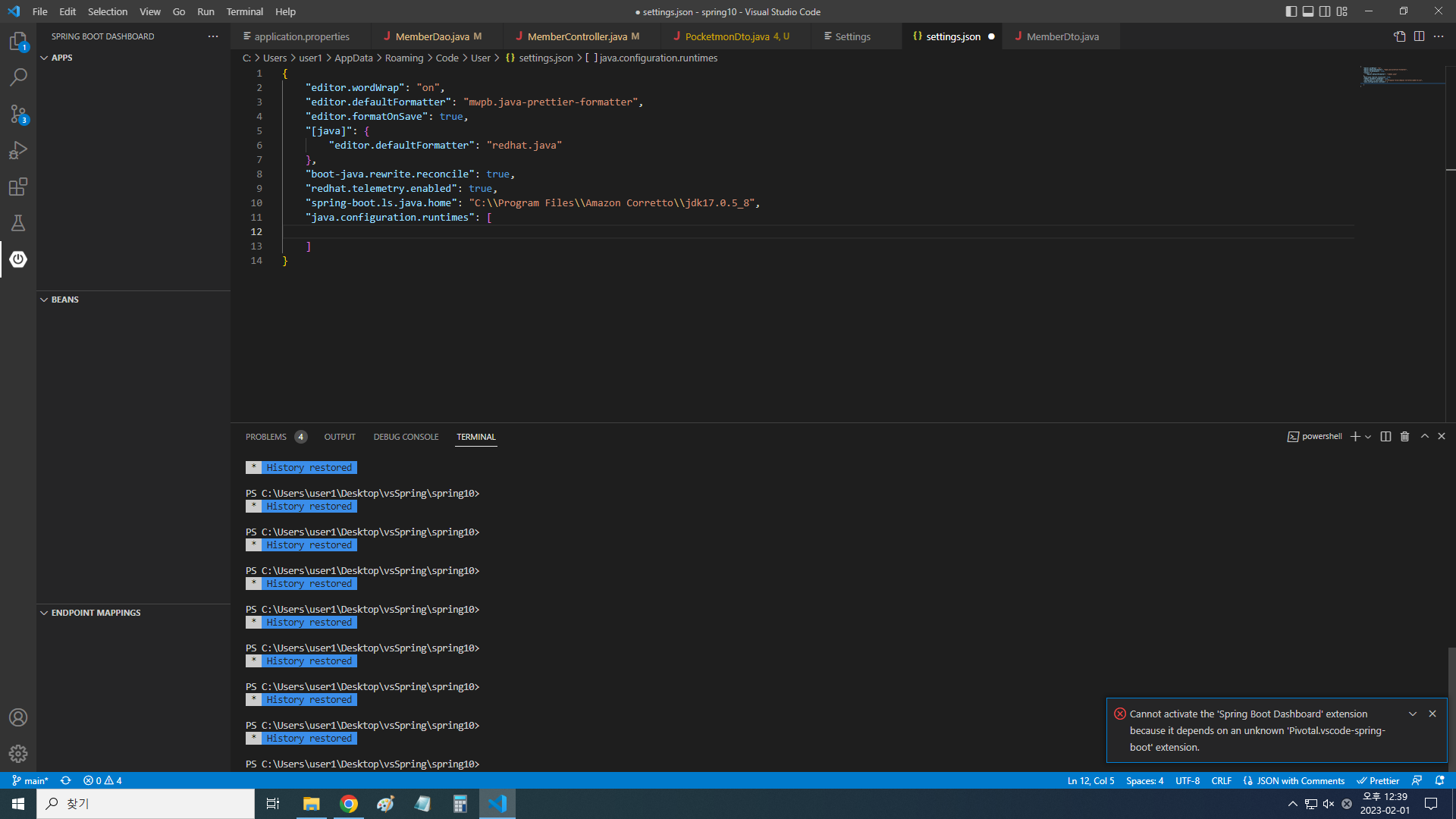The width and height of the screenshot is (1456, 819).
Task: Open the Edit menu
Action: 67,11
